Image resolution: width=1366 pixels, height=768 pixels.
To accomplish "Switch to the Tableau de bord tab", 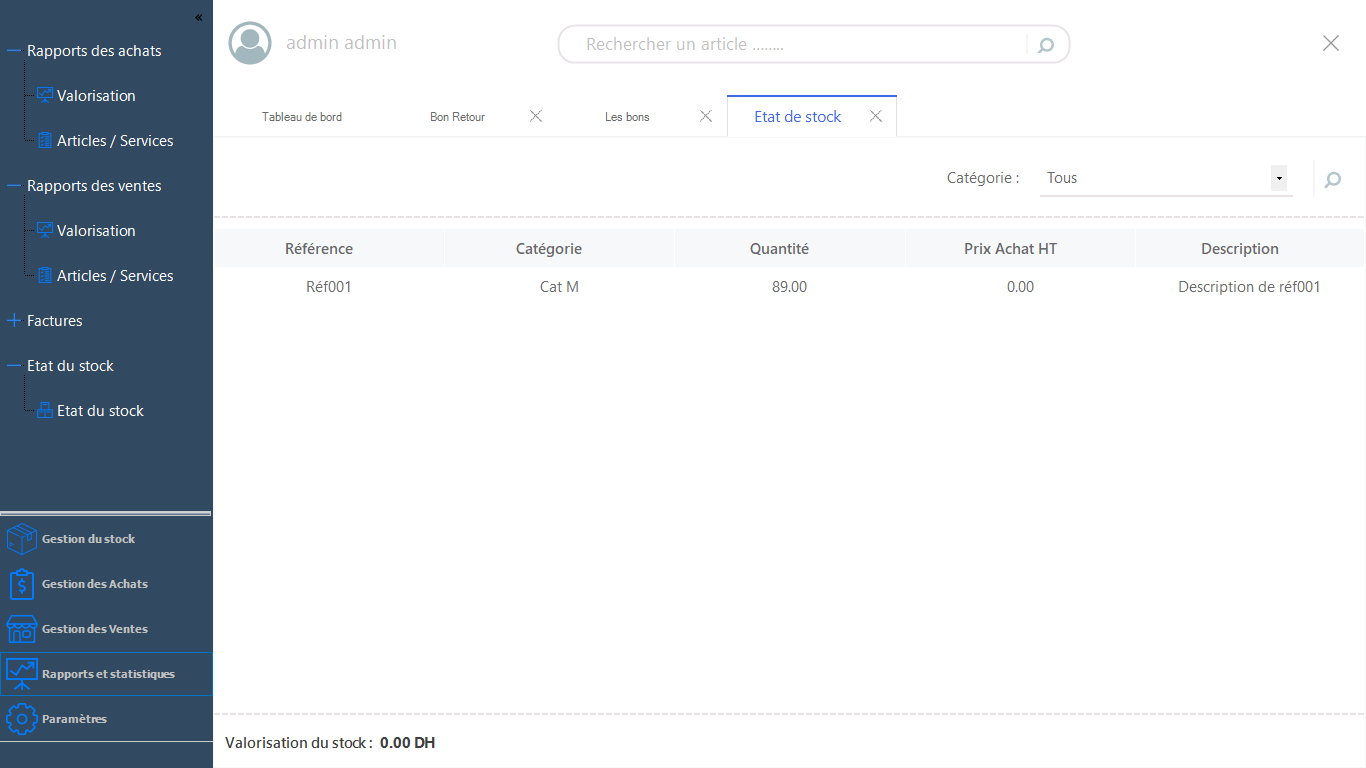I will pos(302,117).
